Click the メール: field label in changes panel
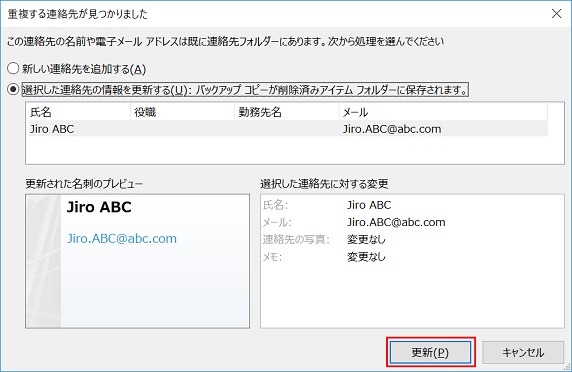 coord(277,222)
